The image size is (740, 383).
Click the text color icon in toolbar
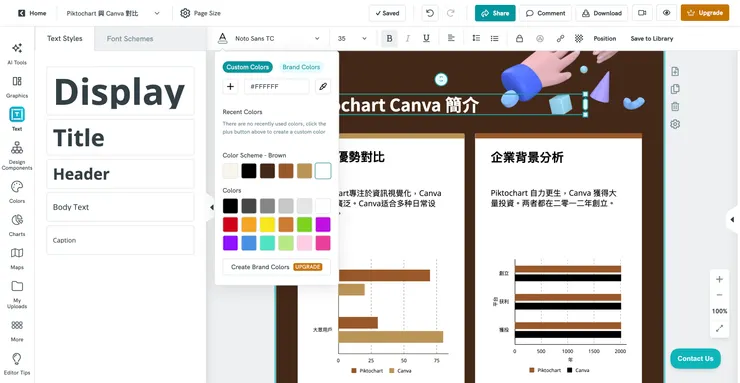pos(222,39)
